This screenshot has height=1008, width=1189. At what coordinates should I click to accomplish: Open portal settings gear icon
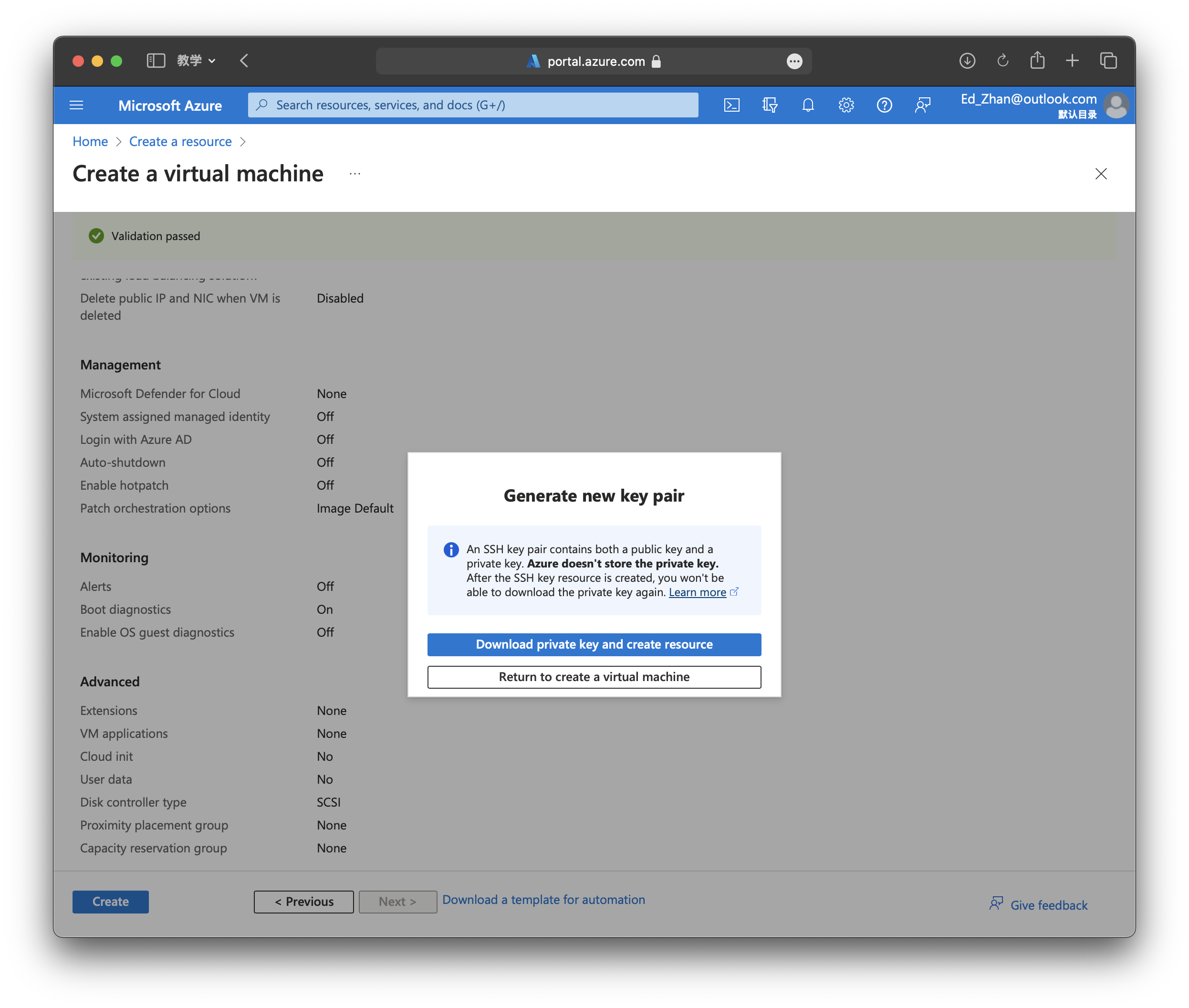(x=846, y=105)
